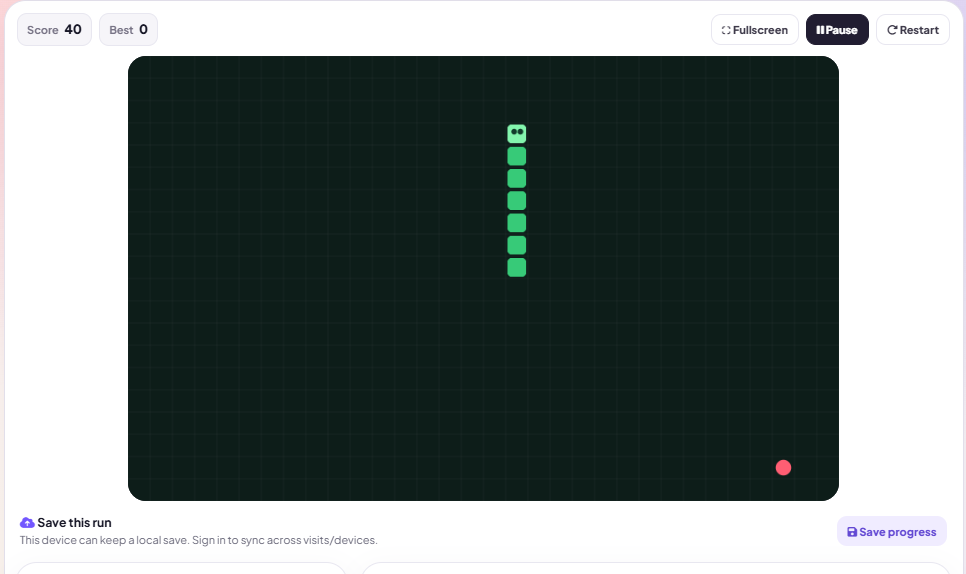The height and width of the screenshot is (574, 966).
Task: Pause the snake game
Action: [x=837, y=30]
